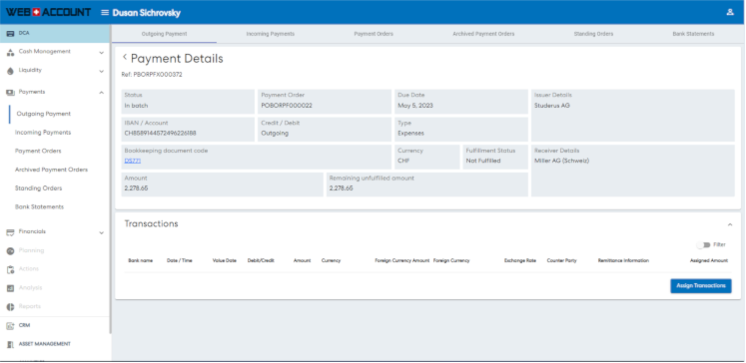Open the DCA sidebar entry
Screen dimensions: 746x363
tap(55, 34)
